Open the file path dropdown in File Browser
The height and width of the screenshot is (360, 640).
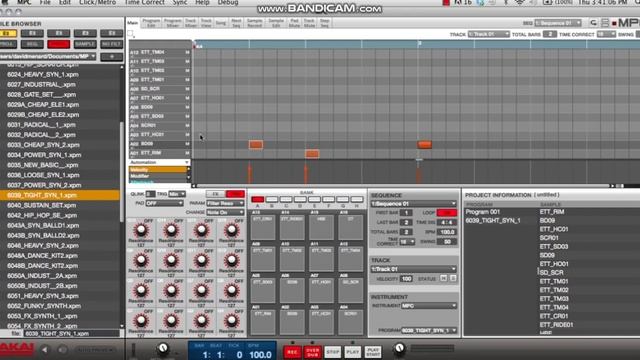click(49, 57)
